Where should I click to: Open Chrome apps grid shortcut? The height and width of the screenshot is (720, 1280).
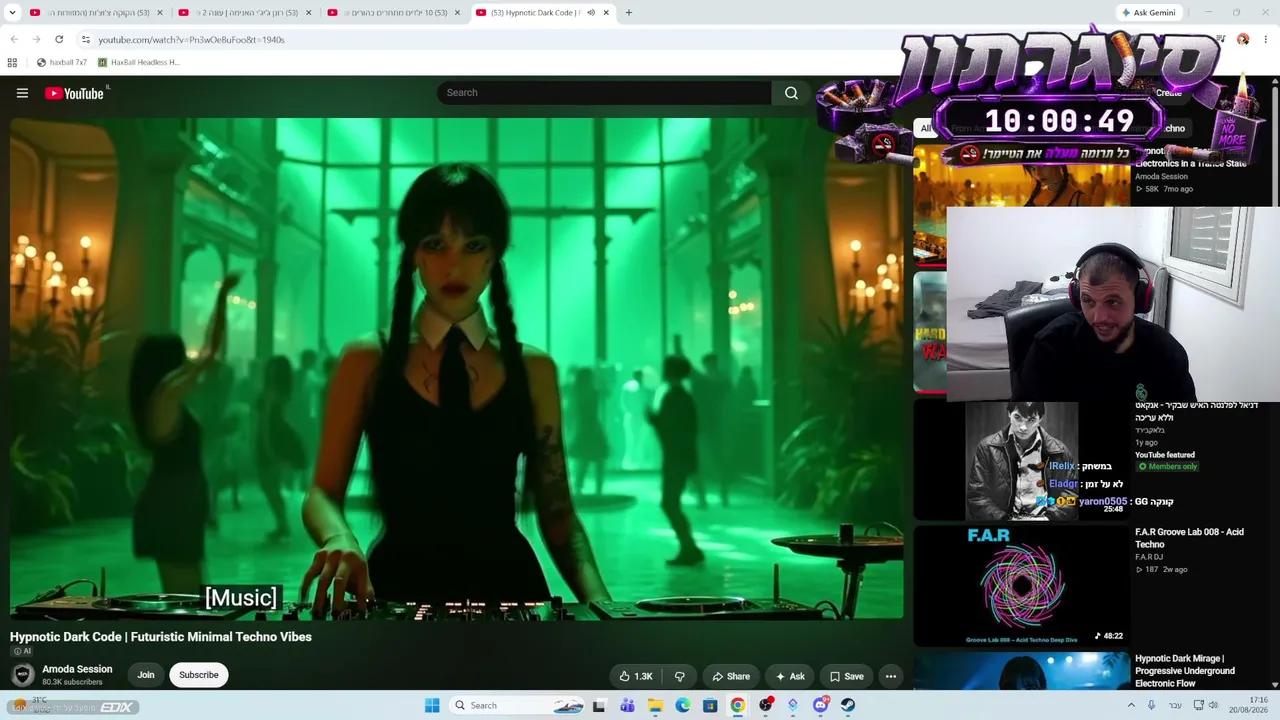(x=12, y=62)
